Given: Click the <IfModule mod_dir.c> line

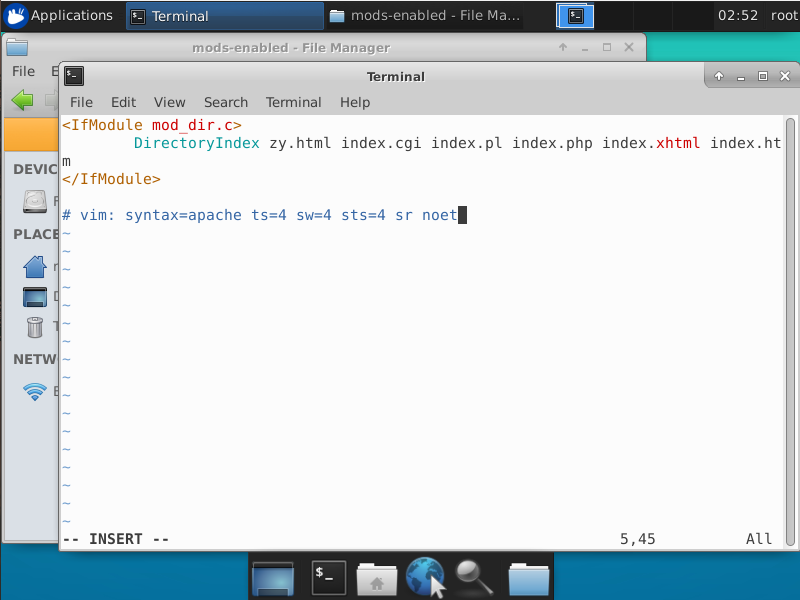Looking at the screenshot, I should (x=152, y=125).
